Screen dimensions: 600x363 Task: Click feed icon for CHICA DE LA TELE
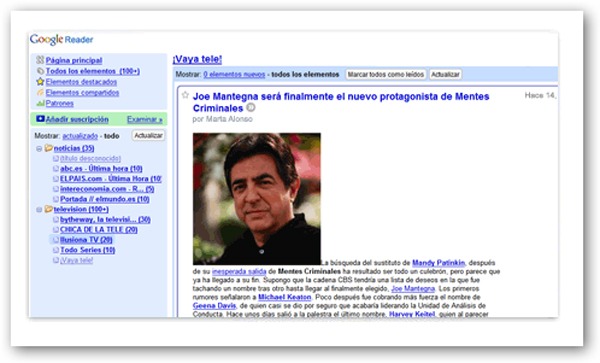coord(56,230)
